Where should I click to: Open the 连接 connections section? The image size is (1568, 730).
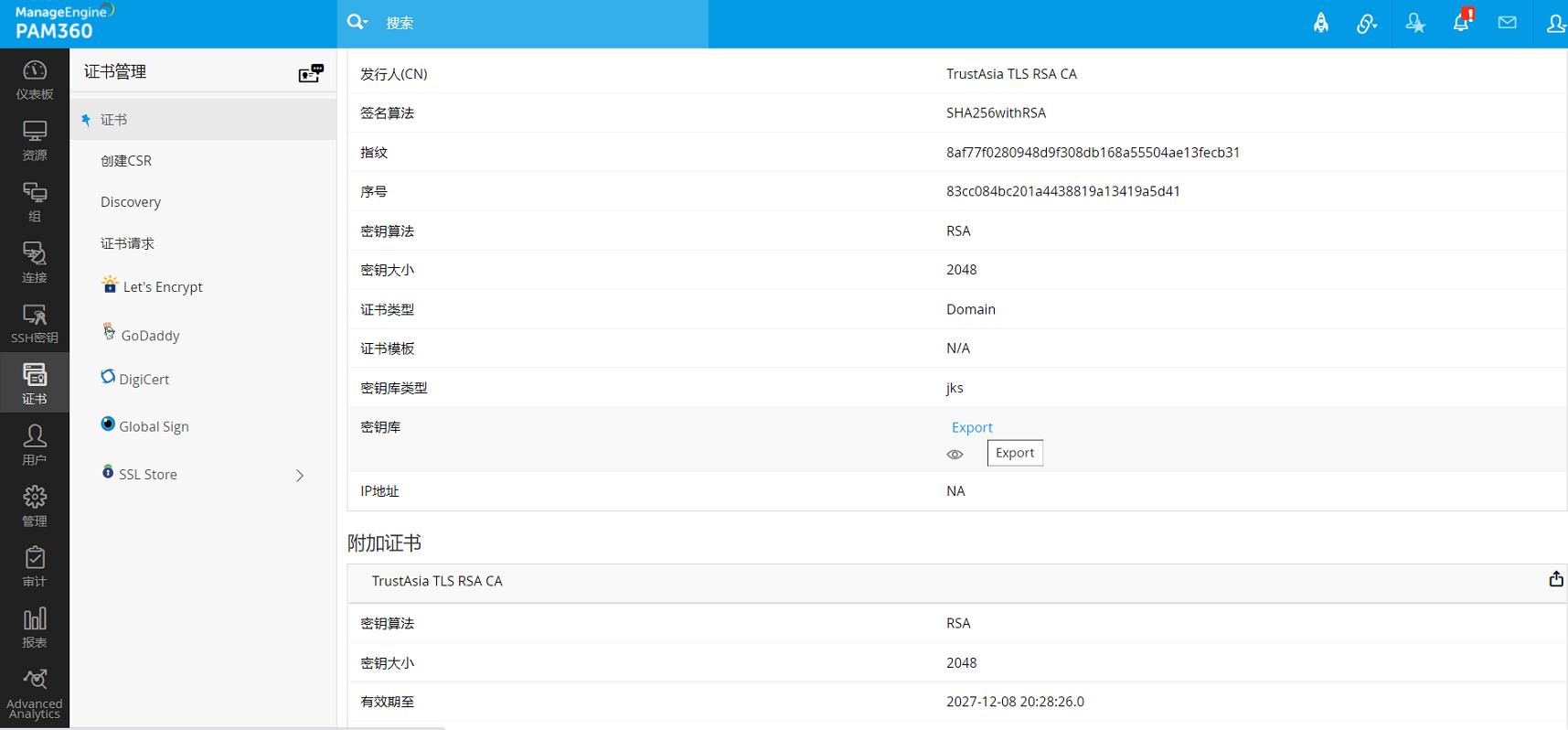(x=35, y=263)
